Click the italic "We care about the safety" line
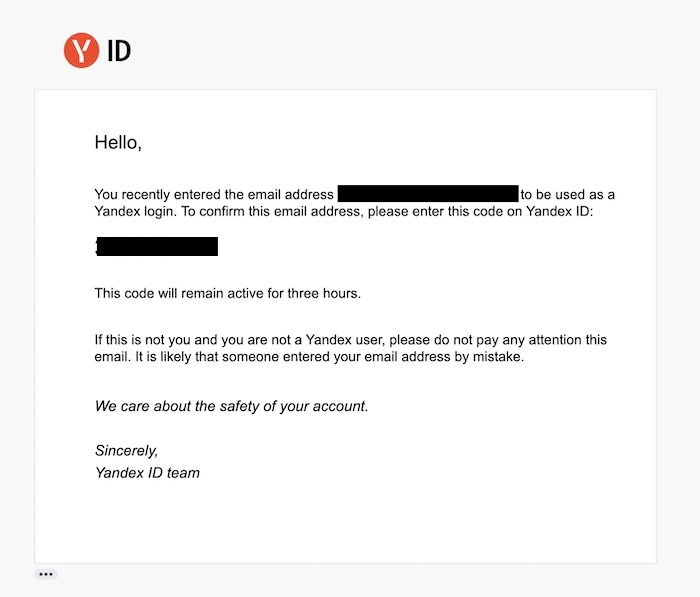700x597 pixels. (x=231, y=406)
